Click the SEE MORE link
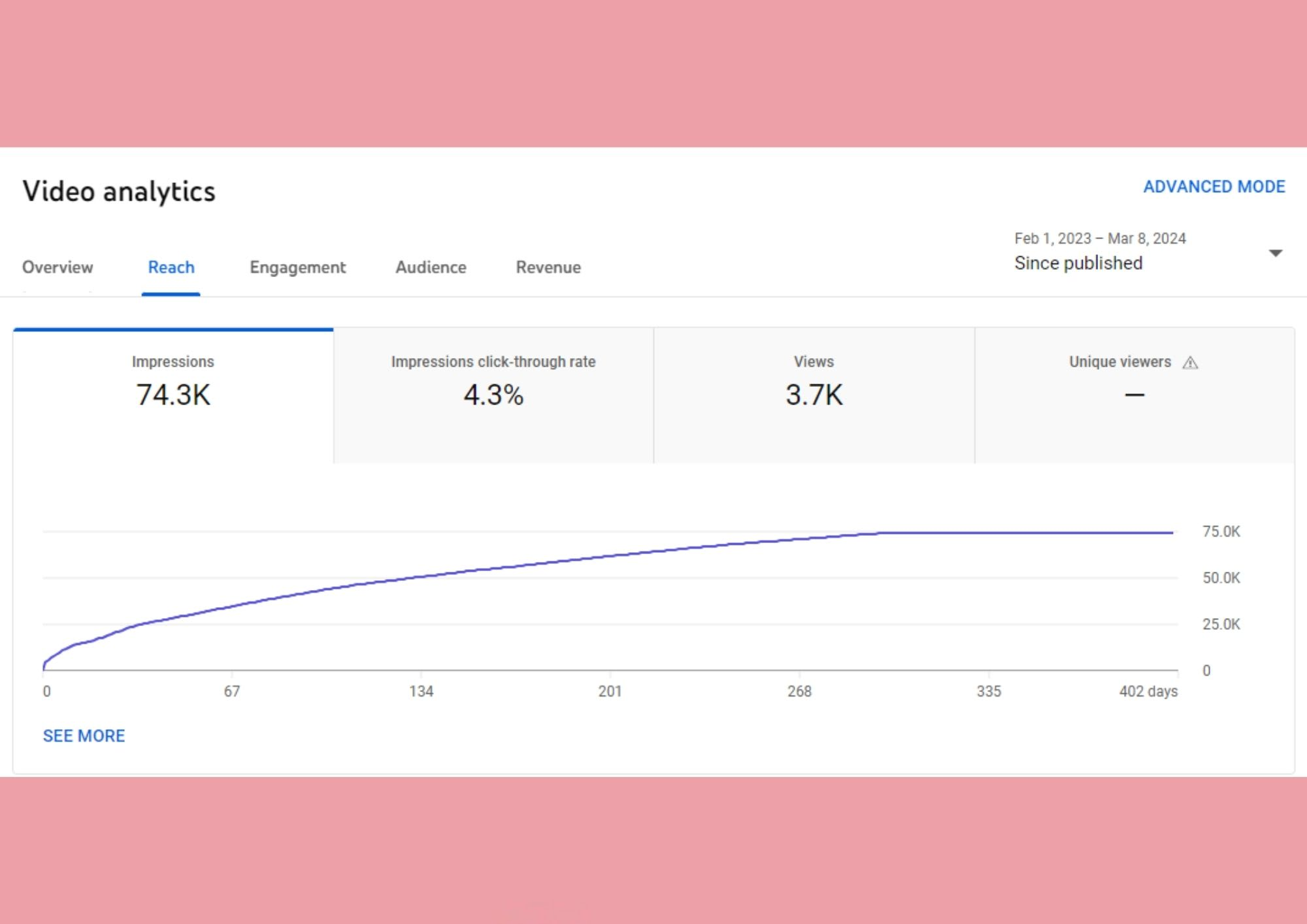The width and height of the screenshot is (1307, 924). [x=84, y=736]
